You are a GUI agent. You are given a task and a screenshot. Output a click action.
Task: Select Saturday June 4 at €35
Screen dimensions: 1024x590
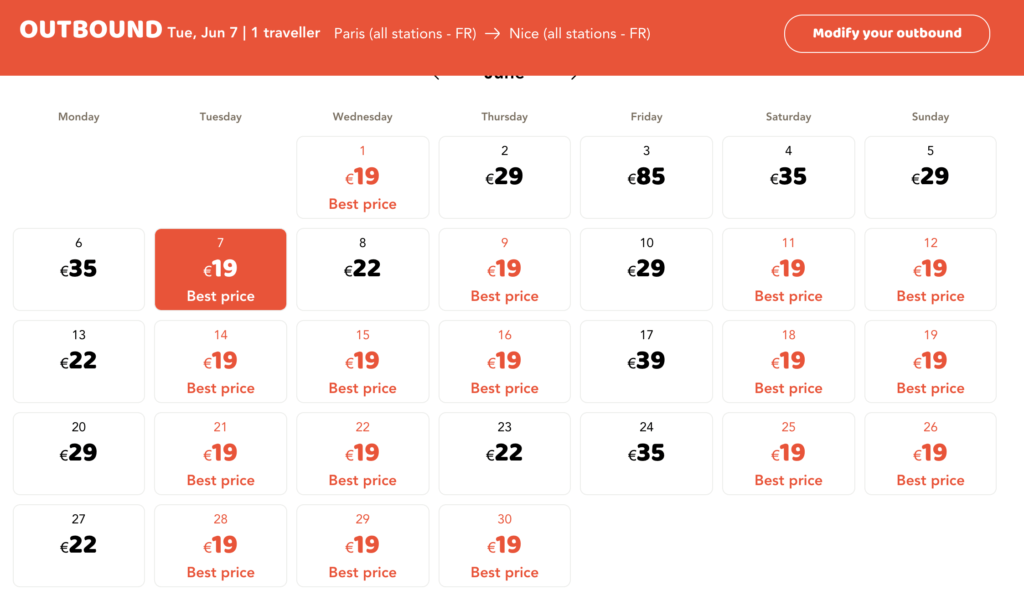pyautogui.click(x=788, y=177)
